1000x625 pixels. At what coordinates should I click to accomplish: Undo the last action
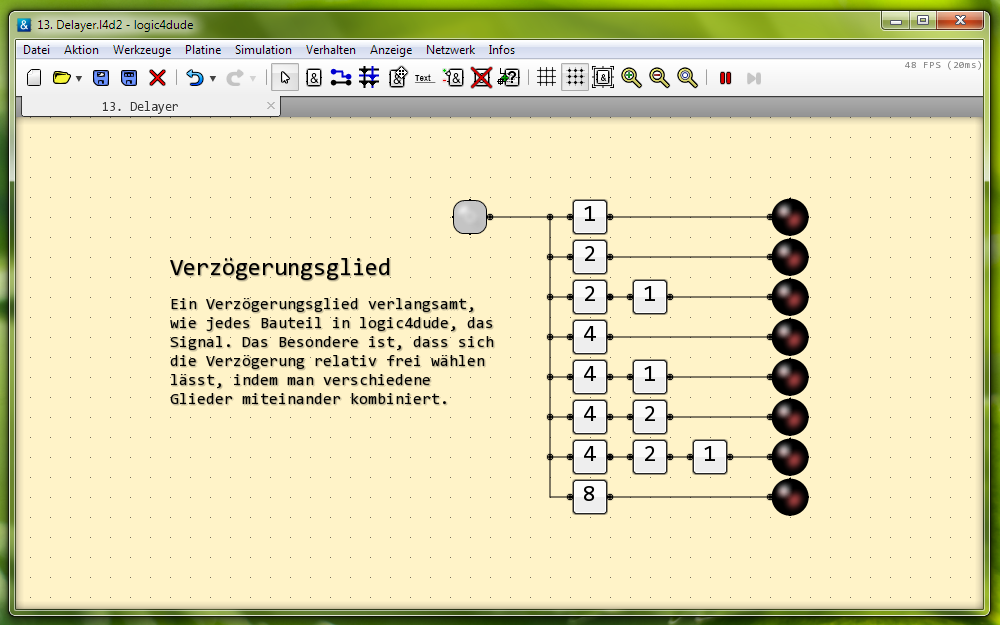click(x=195, y=78)
